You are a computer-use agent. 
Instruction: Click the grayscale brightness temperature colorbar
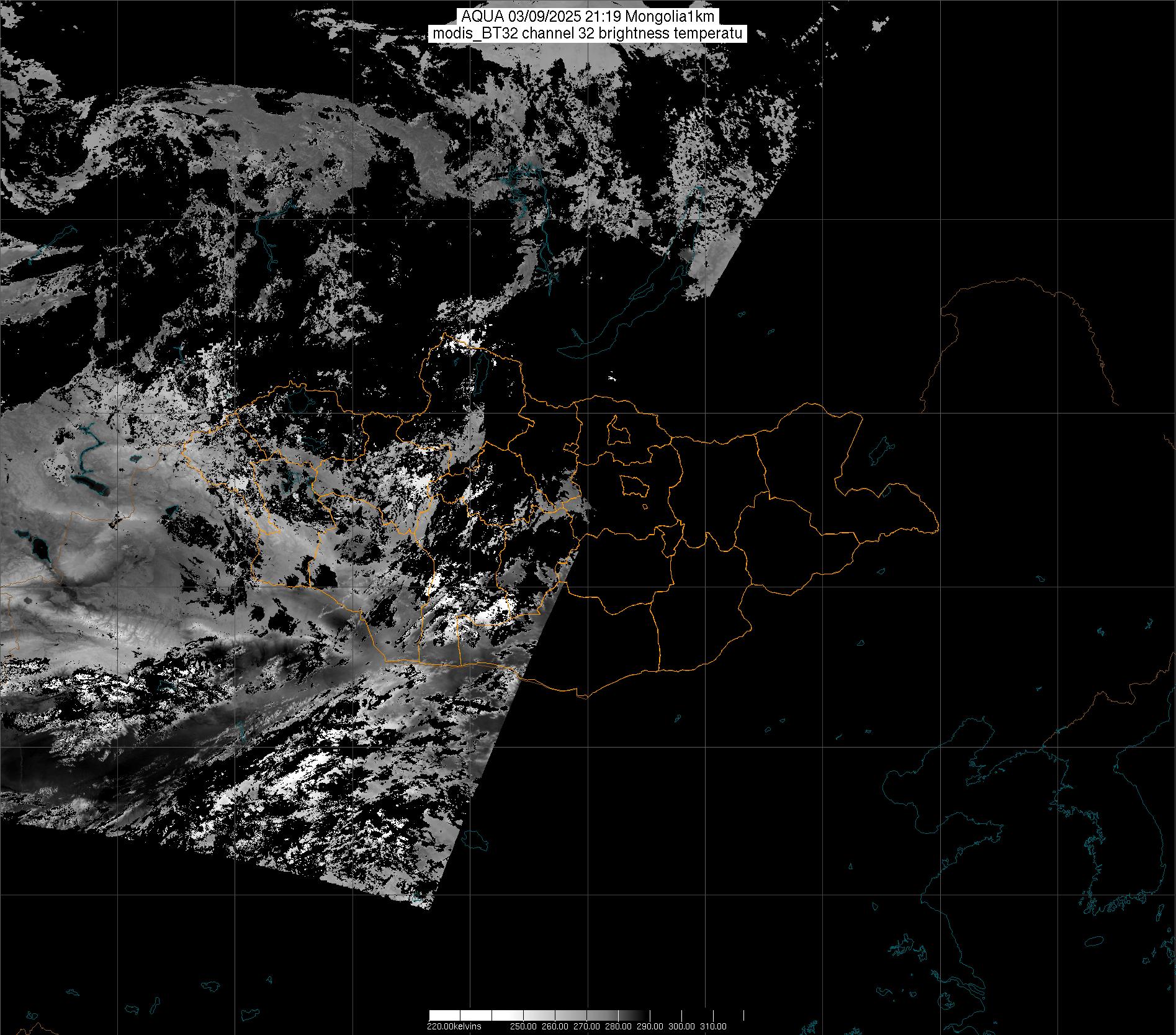pos(586,1015)
